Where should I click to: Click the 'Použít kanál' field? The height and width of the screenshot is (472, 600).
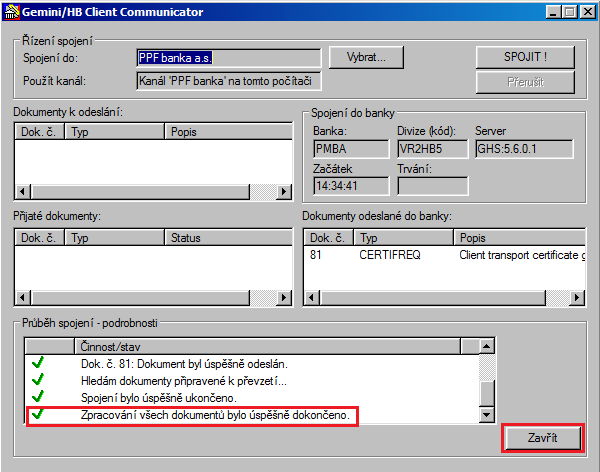[x=228, y=81]
